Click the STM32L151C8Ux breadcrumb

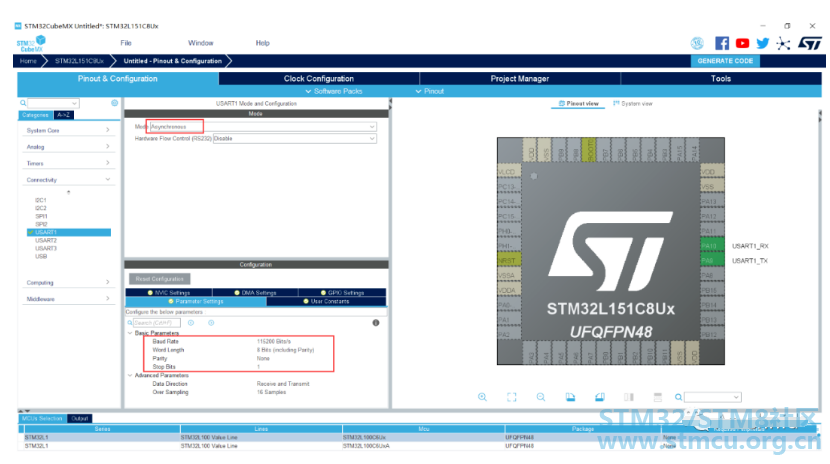(79, 61)
